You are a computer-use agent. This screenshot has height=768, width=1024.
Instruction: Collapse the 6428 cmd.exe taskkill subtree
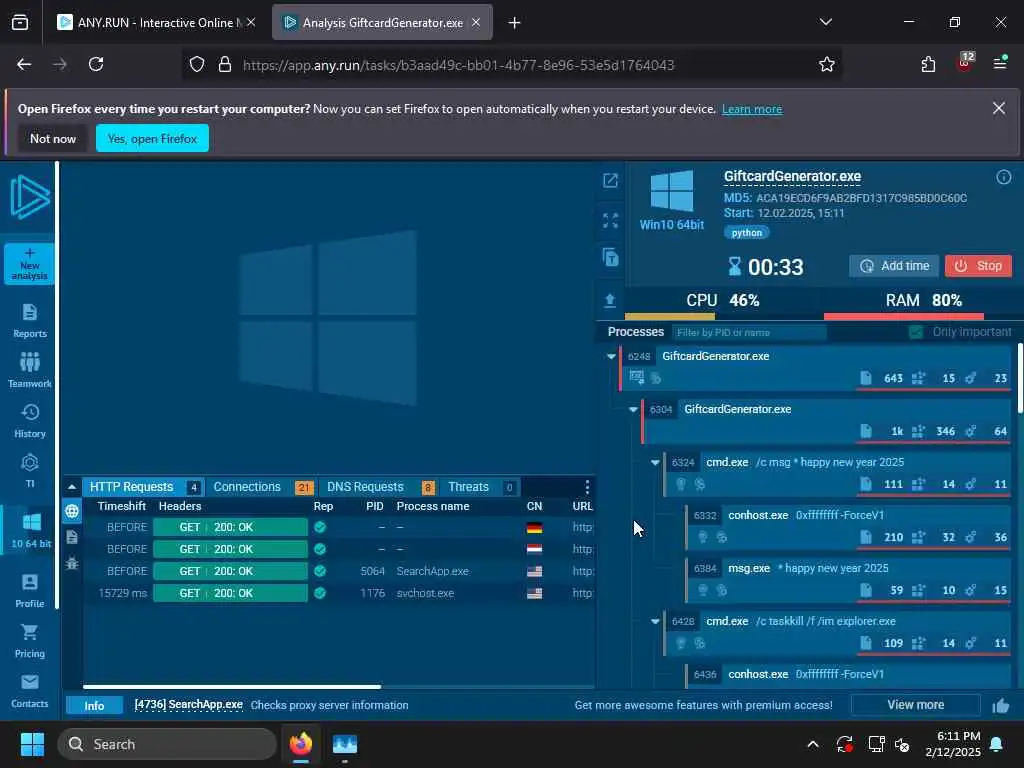pyautogui.click(x=655, y=622)
